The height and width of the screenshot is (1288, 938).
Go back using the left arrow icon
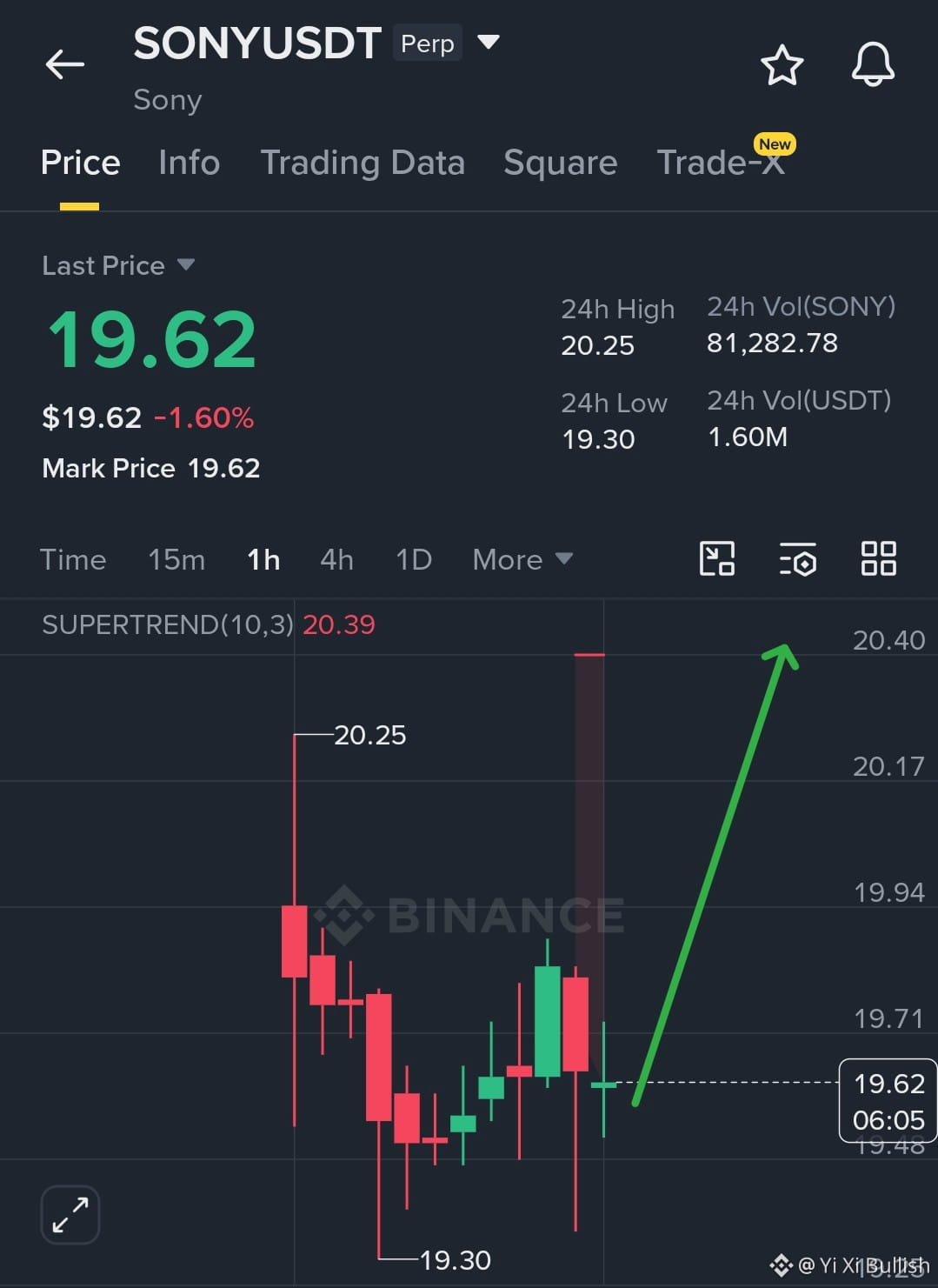(65, 64)
